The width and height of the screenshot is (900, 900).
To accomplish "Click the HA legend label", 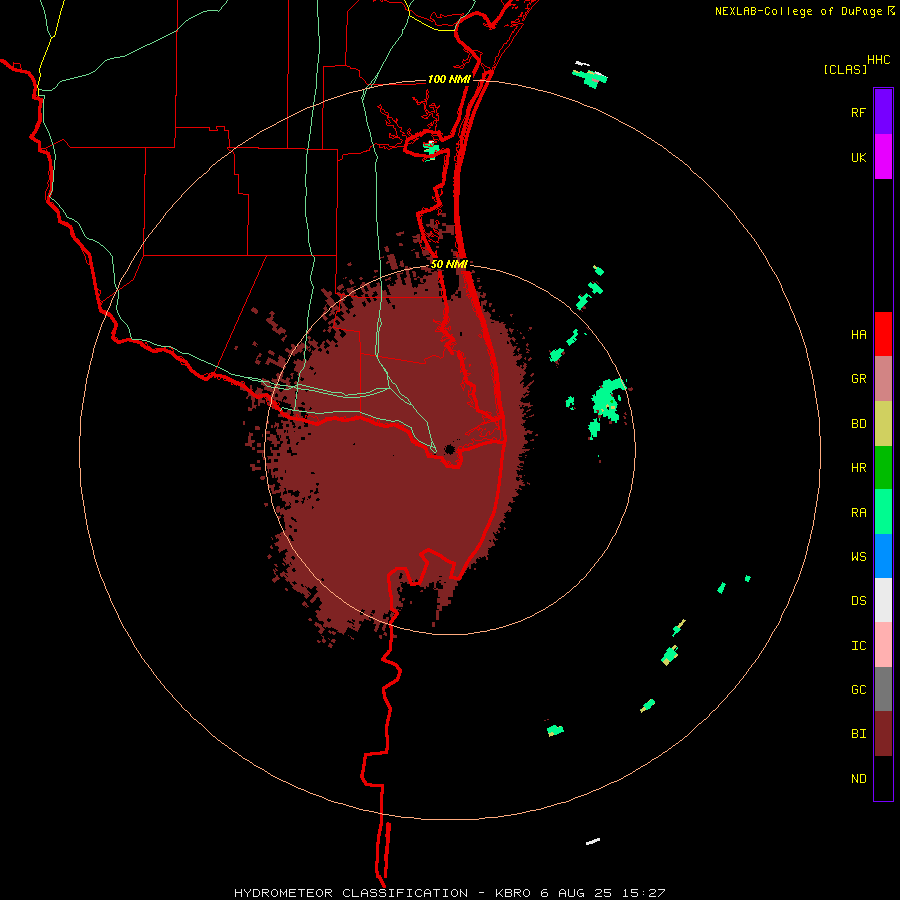I will coord(858,334).
